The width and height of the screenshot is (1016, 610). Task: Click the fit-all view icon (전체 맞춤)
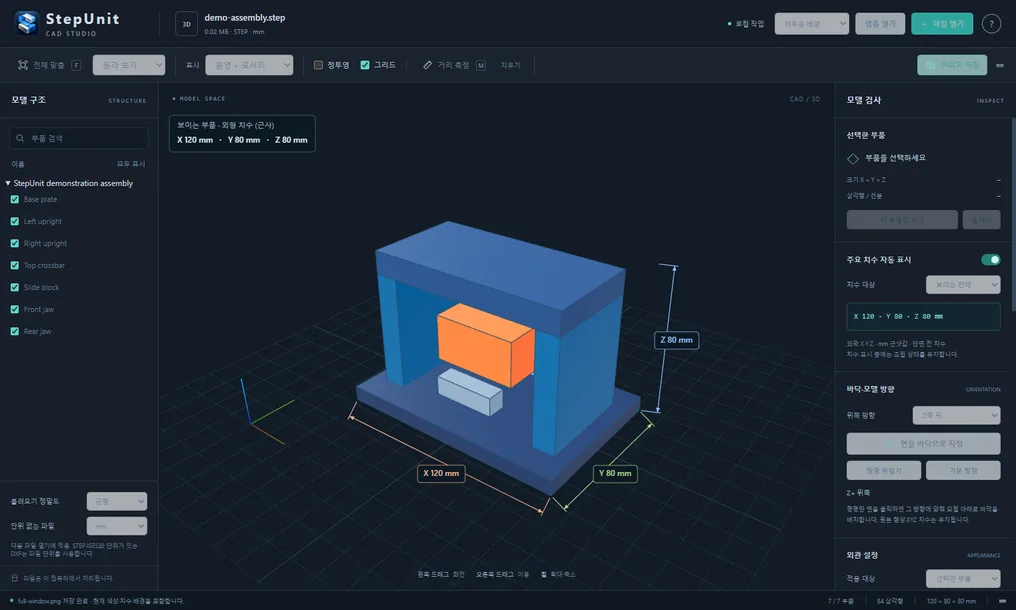coord(23,65)
